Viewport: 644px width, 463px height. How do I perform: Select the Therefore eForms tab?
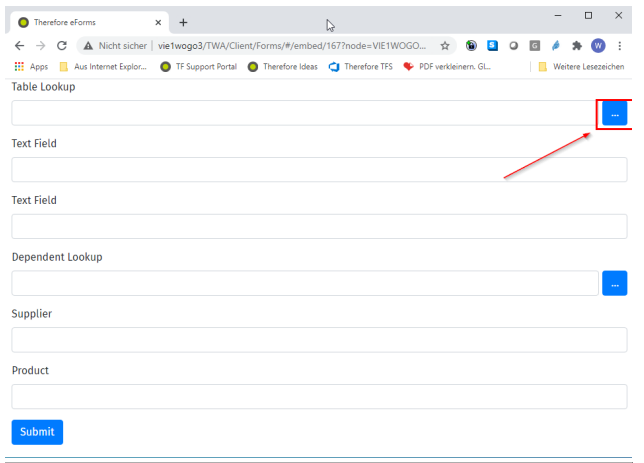click(90, 23)
